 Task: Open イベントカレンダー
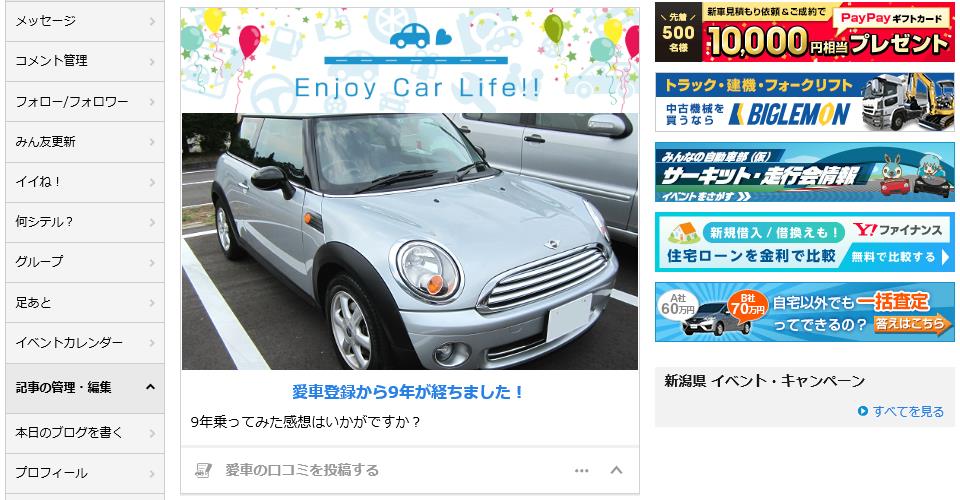[x=85, y=343]
